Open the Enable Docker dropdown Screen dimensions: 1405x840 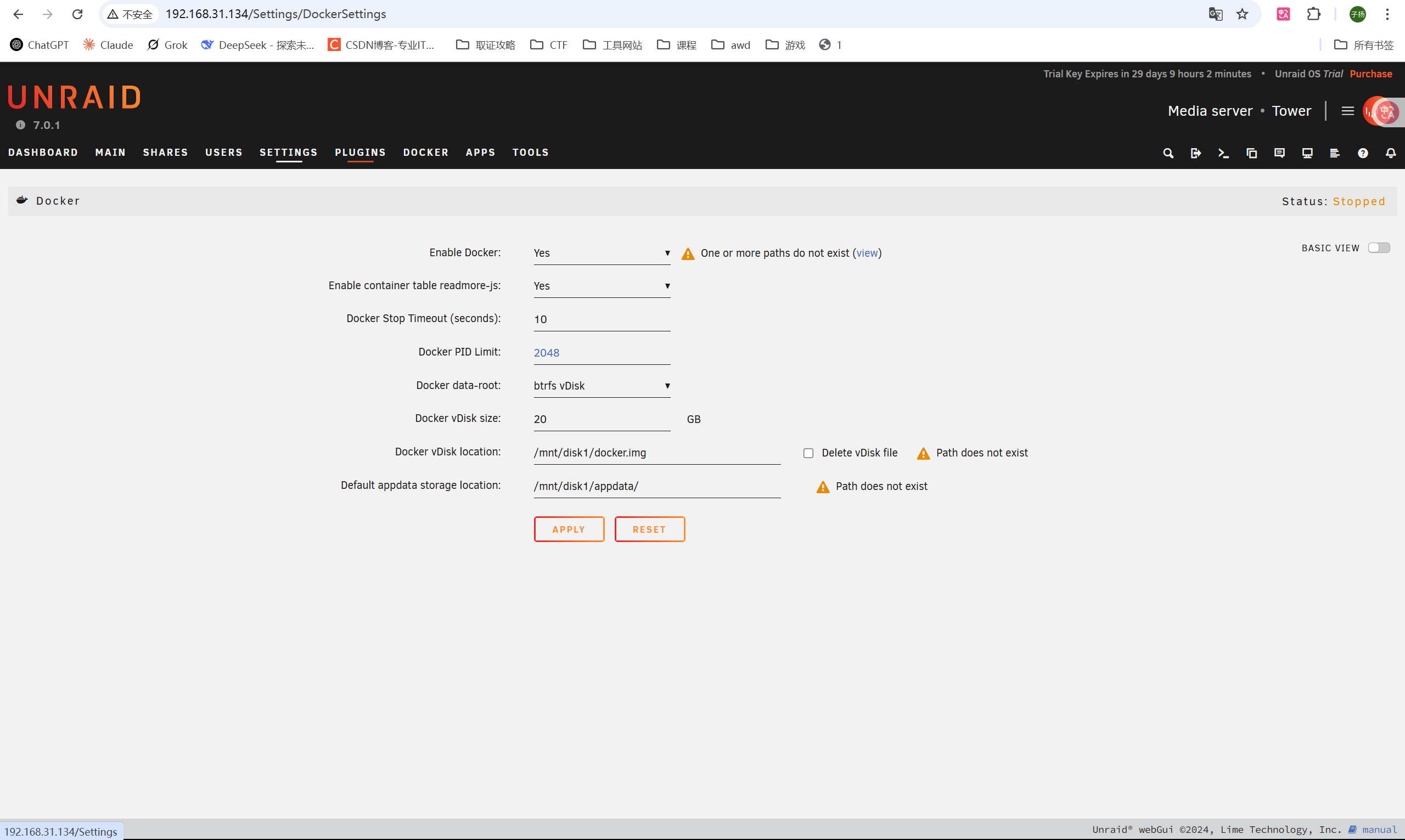[x=602, y=253]
